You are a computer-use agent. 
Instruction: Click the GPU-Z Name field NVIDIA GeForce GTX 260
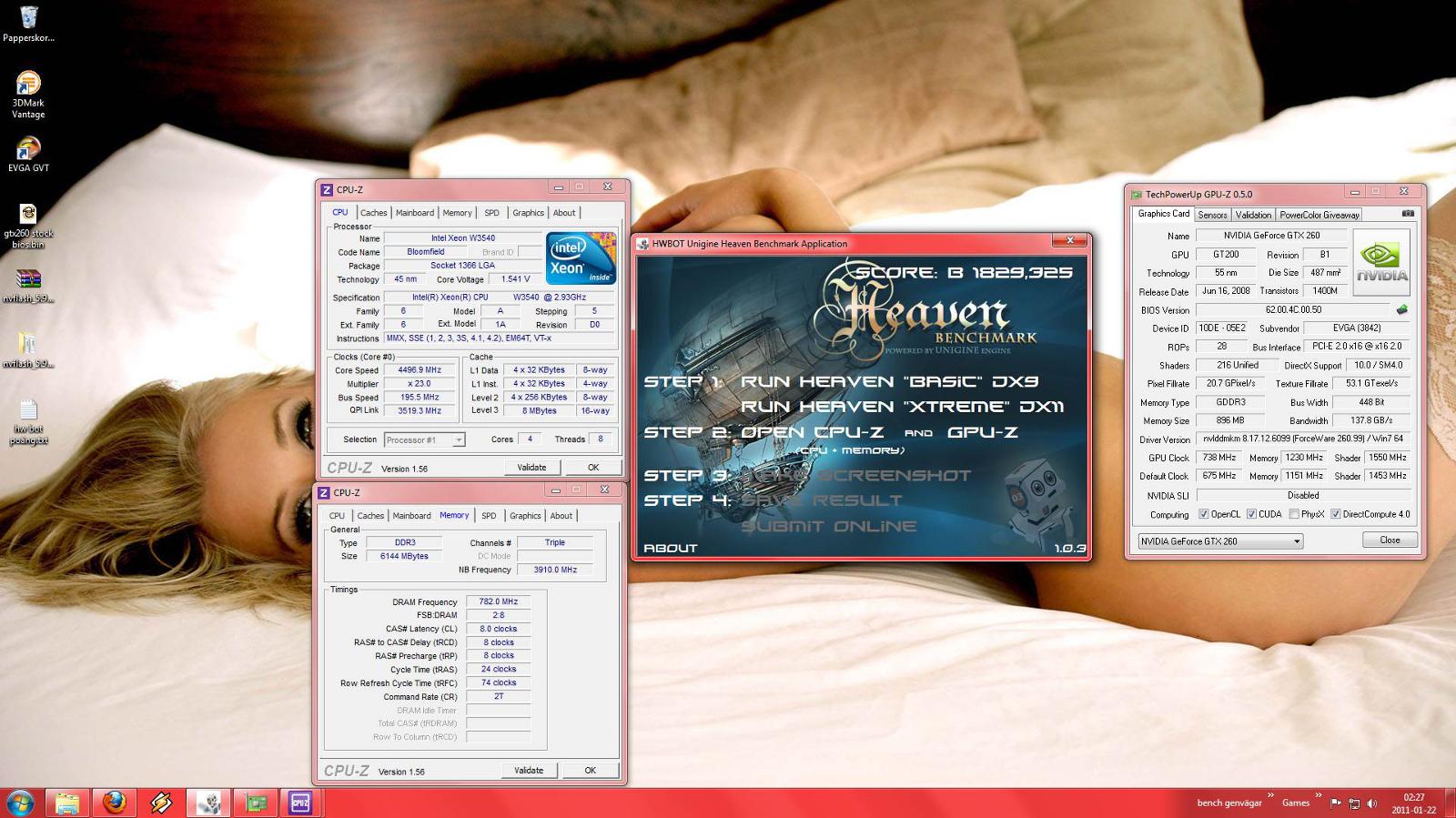click(x=1271, y=235)
